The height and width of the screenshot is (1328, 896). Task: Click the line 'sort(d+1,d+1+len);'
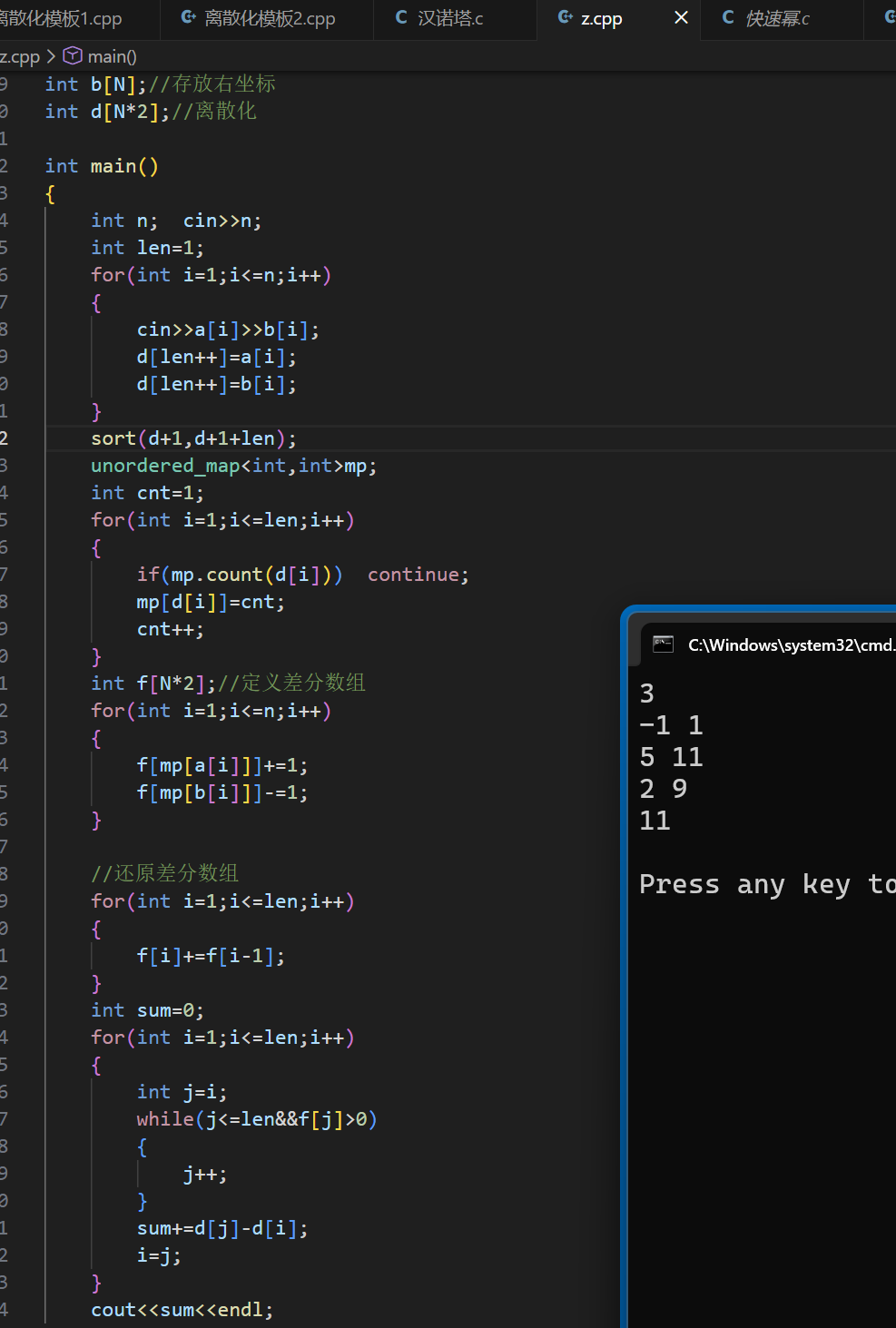click(193, 438)
